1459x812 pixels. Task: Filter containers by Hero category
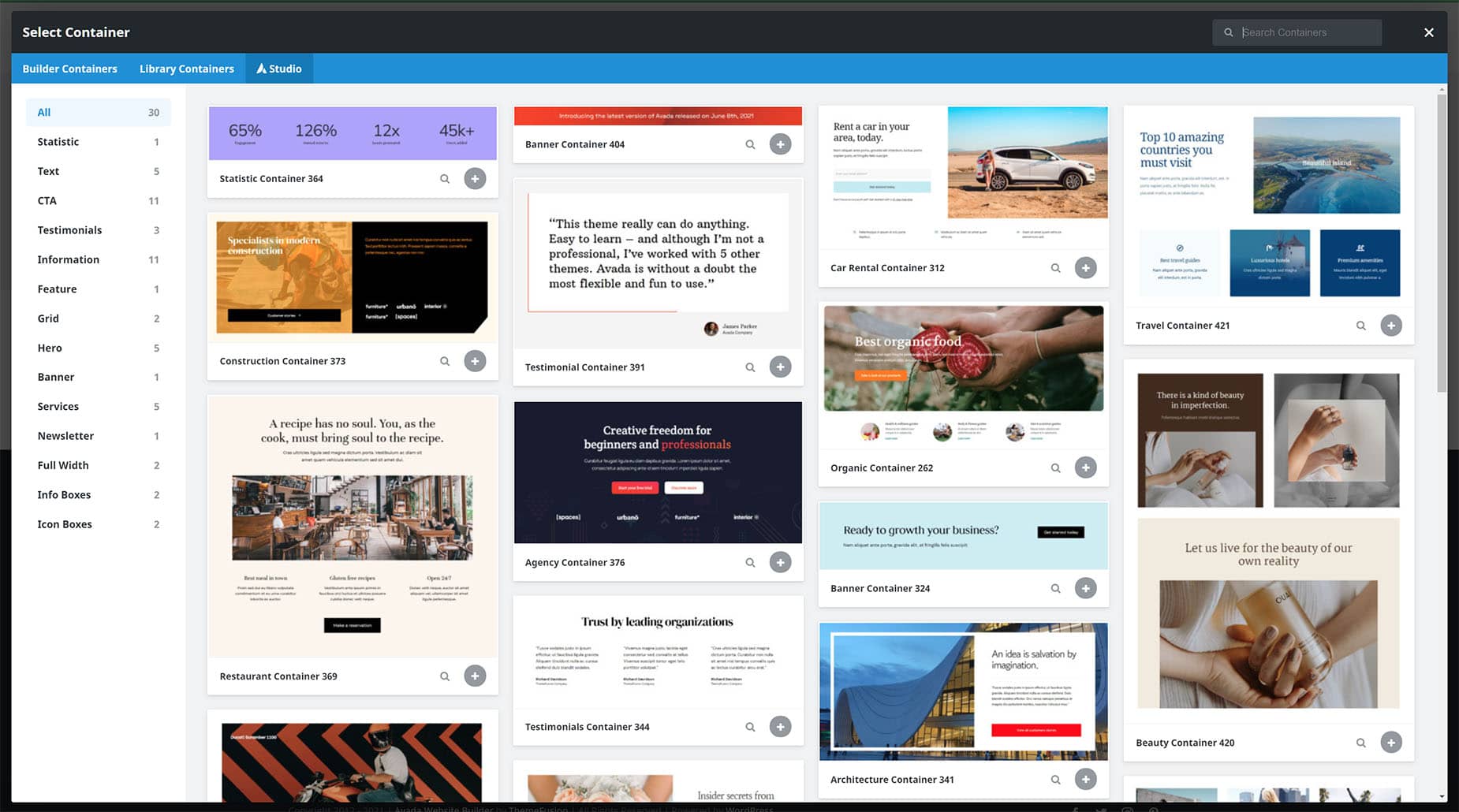pos(99,348)
